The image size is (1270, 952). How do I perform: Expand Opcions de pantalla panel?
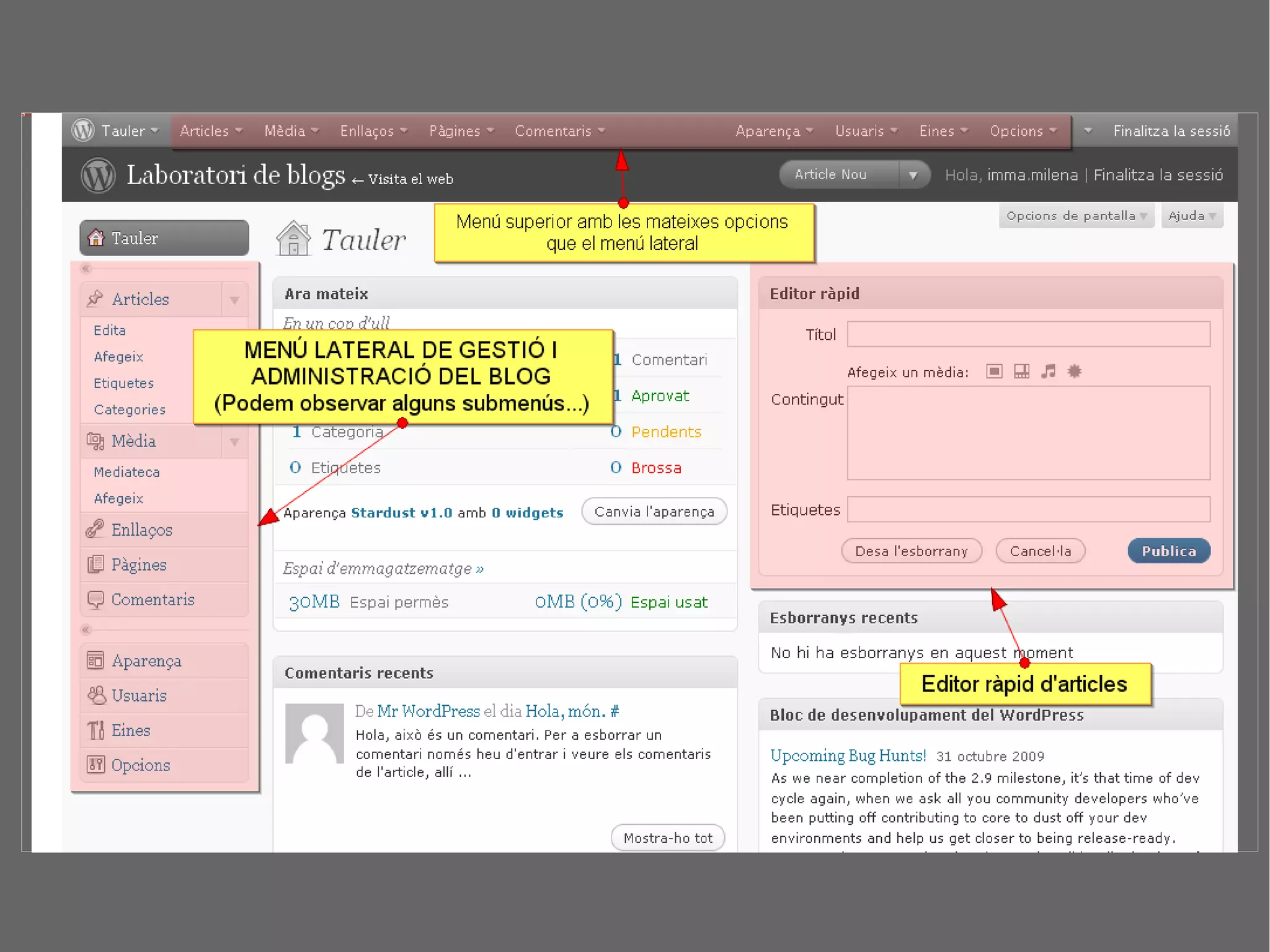click(x=1076, y=216)
